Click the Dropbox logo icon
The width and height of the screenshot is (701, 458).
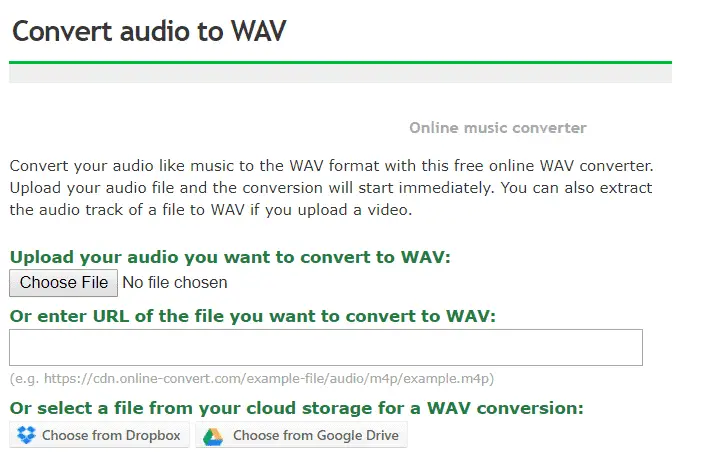[26, 435]
